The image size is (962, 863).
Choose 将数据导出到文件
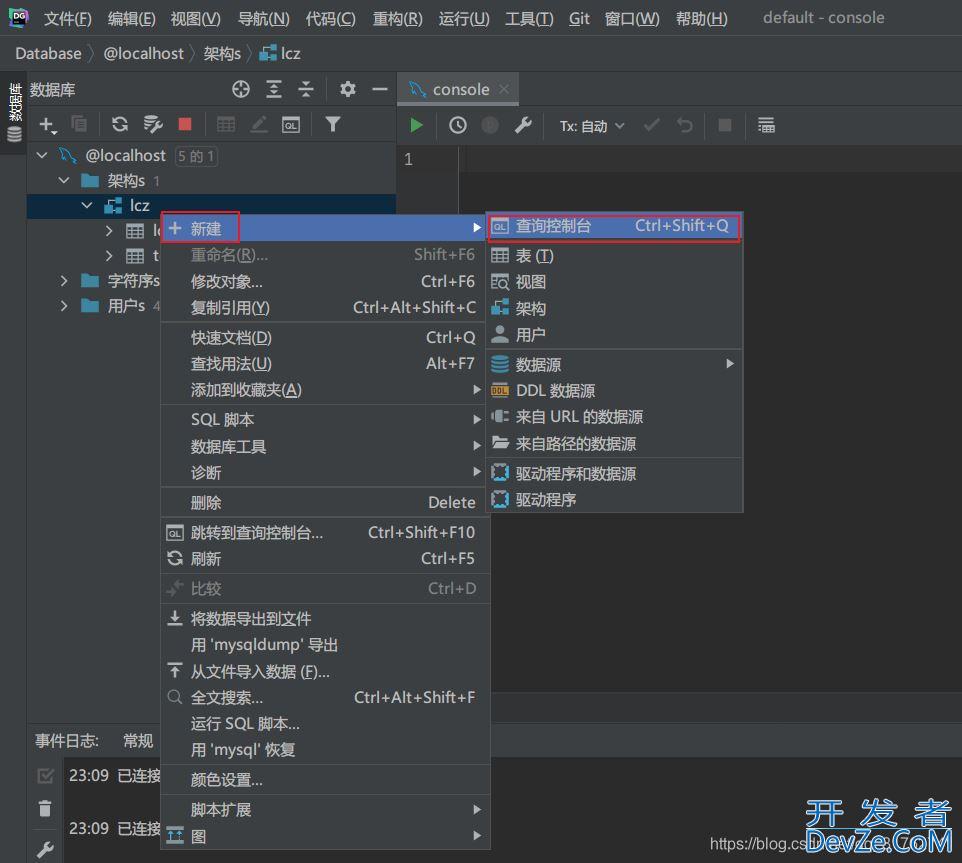click(x=325, y=618)
